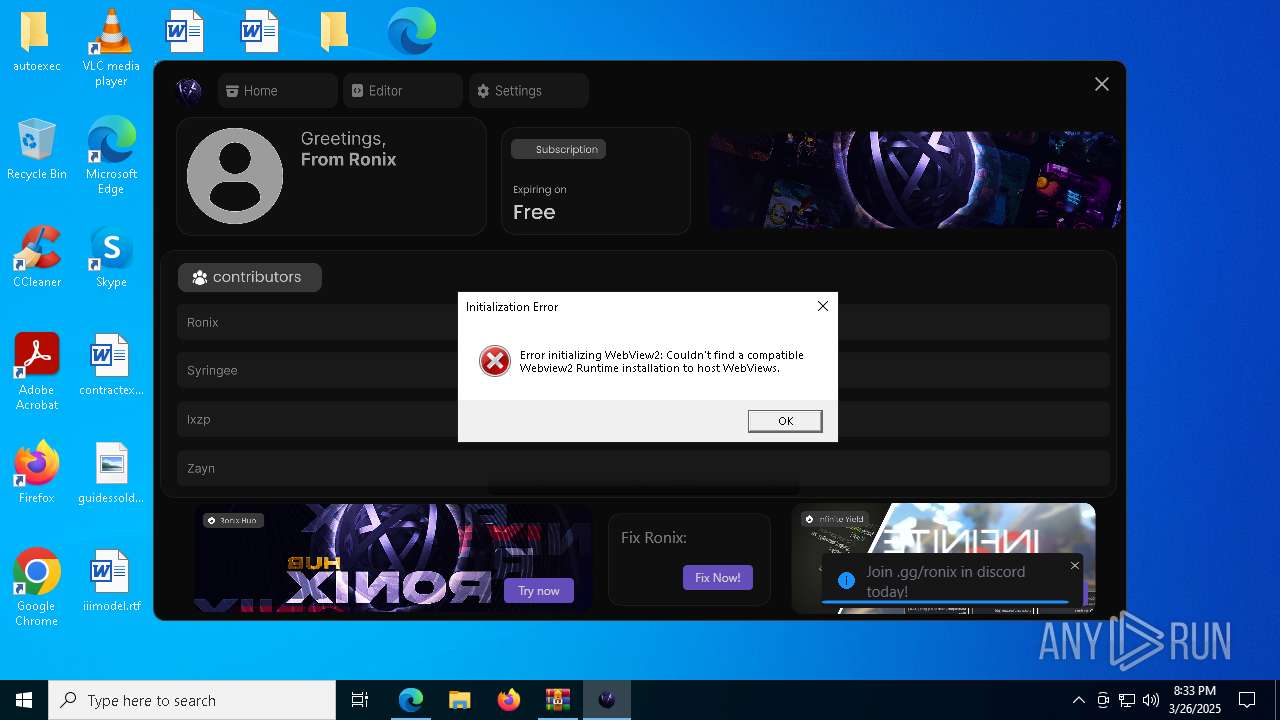The height and width of the screenshot is (720, 1280).
Task: Open the autoexec folder on desktop
Action: 36,41
